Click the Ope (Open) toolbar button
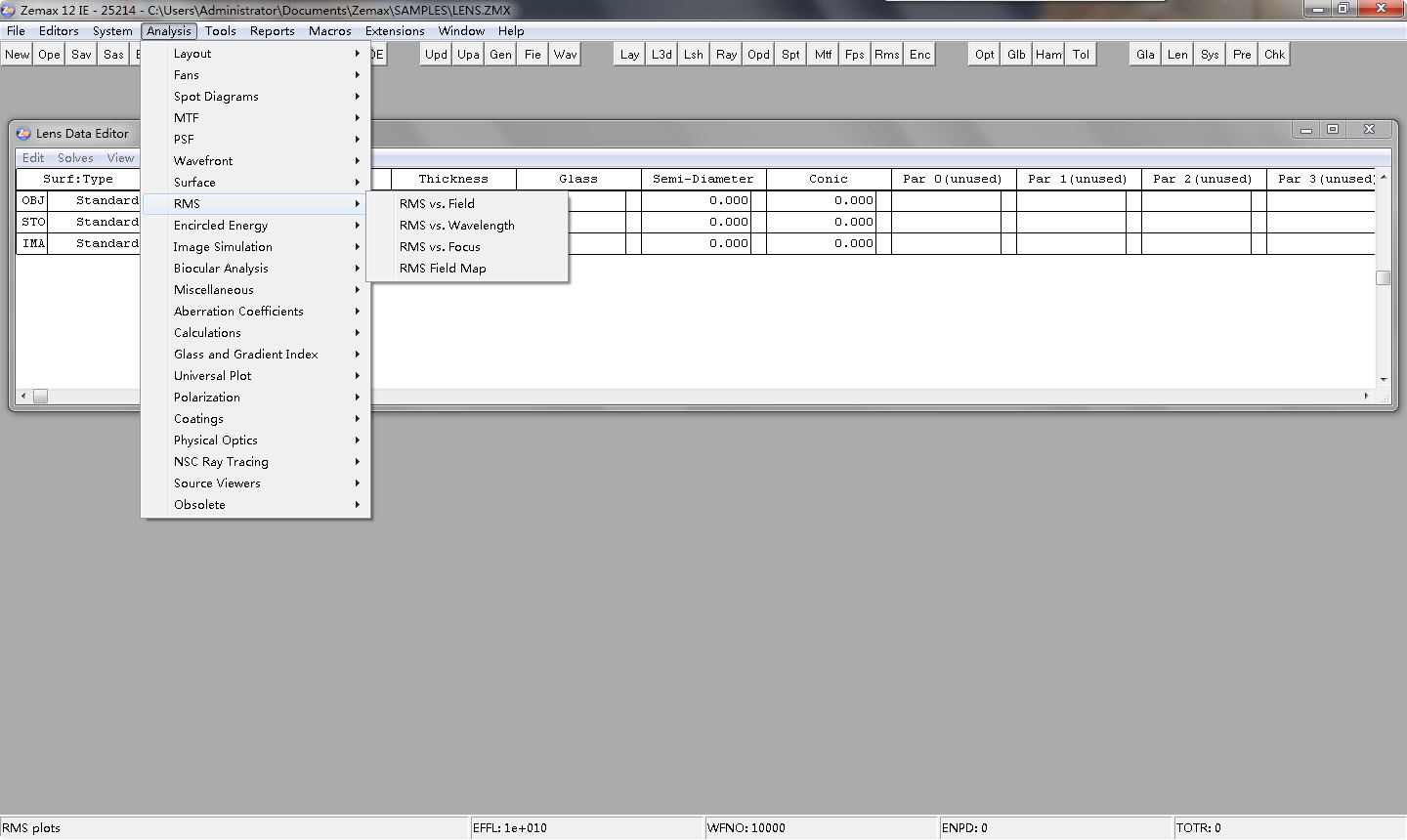1407x840 pixels. [49, 55]
